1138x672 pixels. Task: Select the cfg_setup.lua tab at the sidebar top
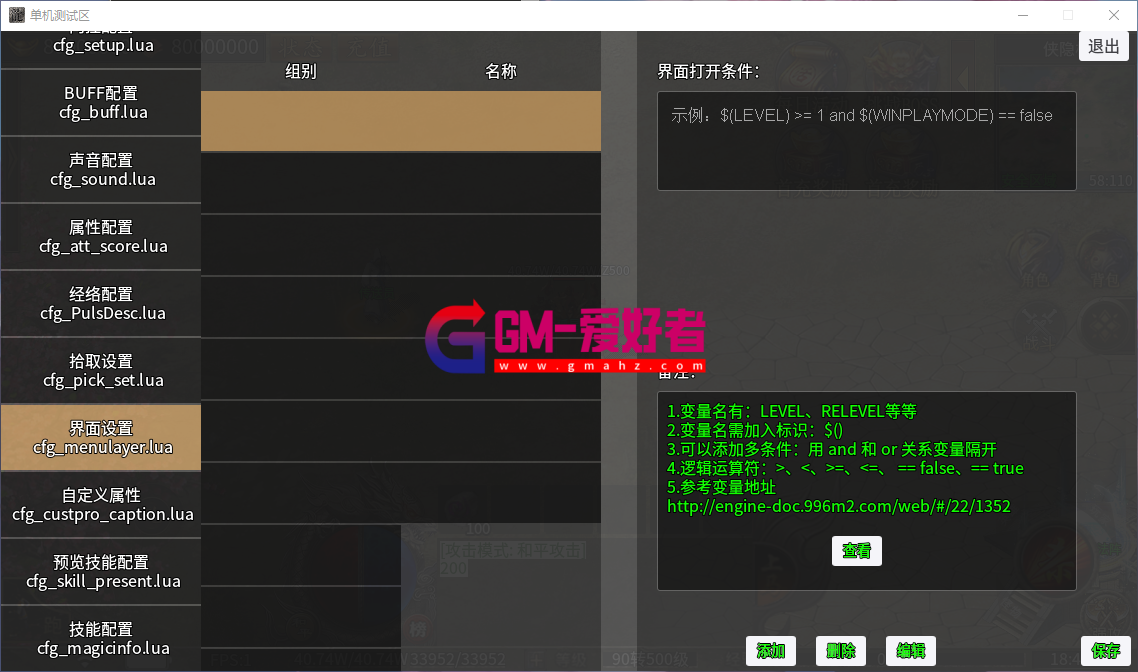point(101,49)
